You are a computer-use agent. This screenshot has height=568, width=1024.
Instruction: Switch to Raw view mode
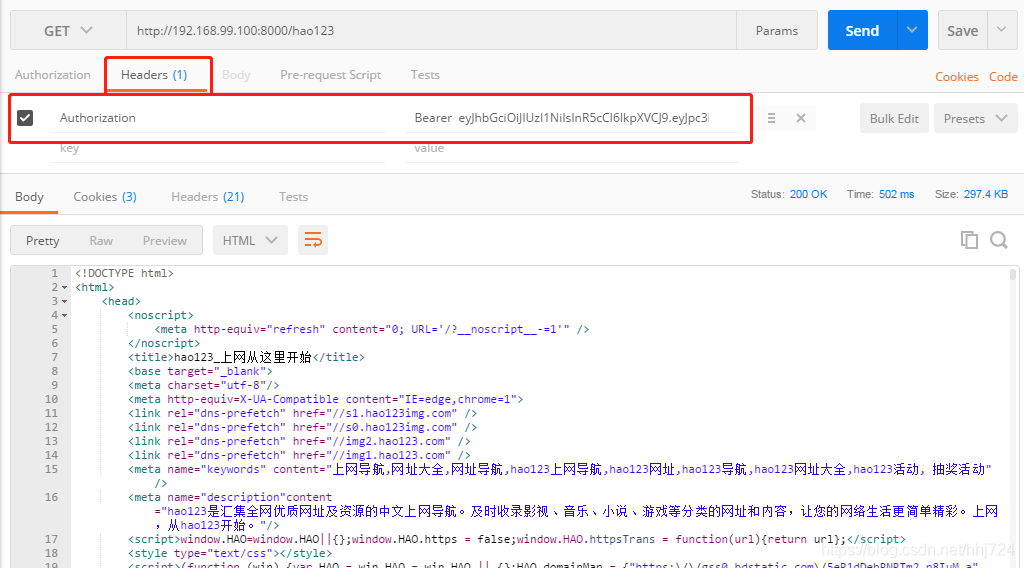tap(101, 241)
